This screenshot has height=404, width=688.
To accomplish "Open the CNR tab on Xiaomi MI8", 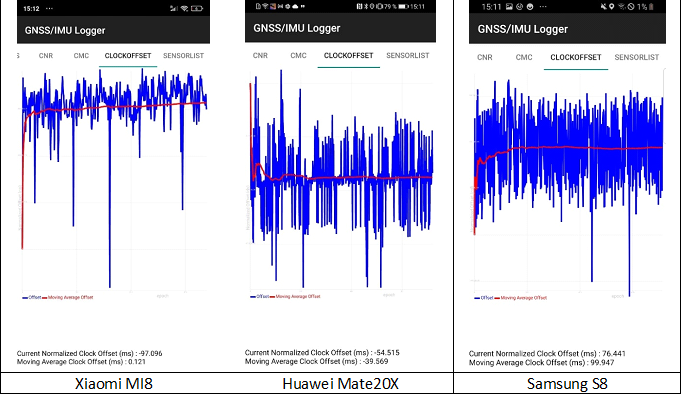I will click(46, 56).
